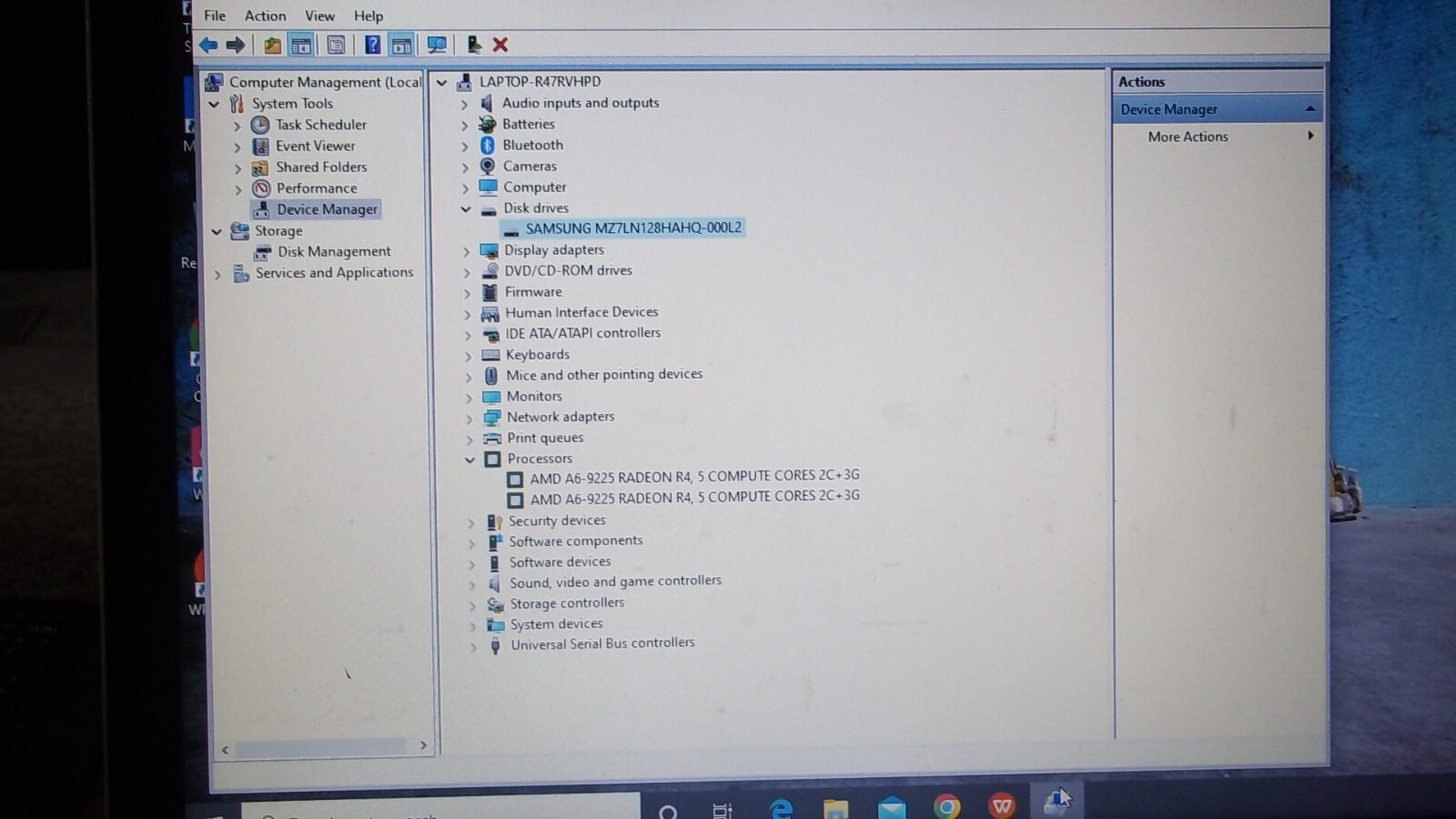
Task: Select Software components category
Action: point(575,541)
